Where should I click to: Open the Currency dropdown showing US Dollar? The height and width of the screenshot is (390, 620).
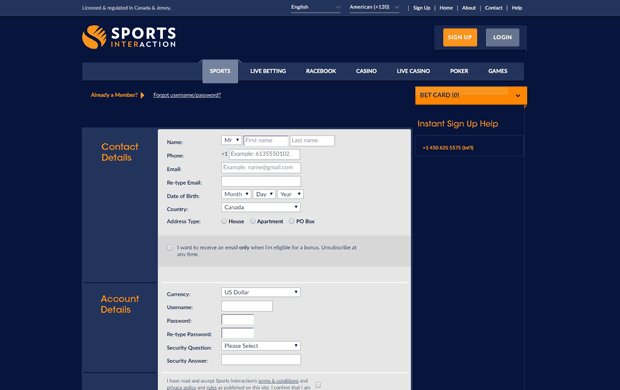(x=261, y=292)
